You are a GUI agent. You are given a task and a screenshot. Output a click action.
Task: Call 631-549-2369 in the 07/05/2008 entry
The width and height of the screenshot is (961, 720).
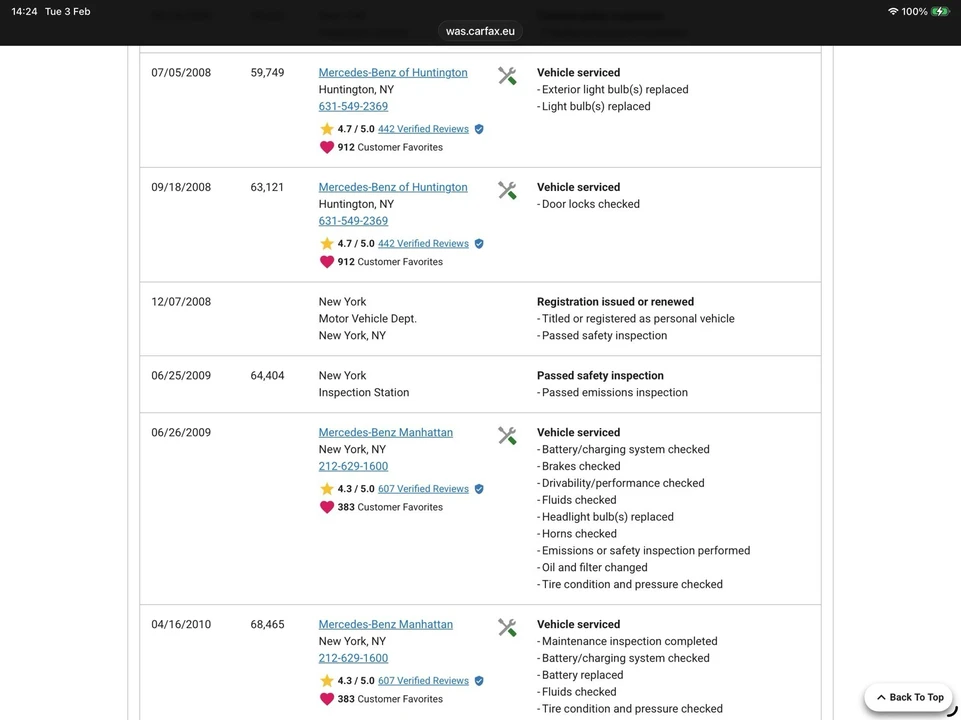pos(353,106)
